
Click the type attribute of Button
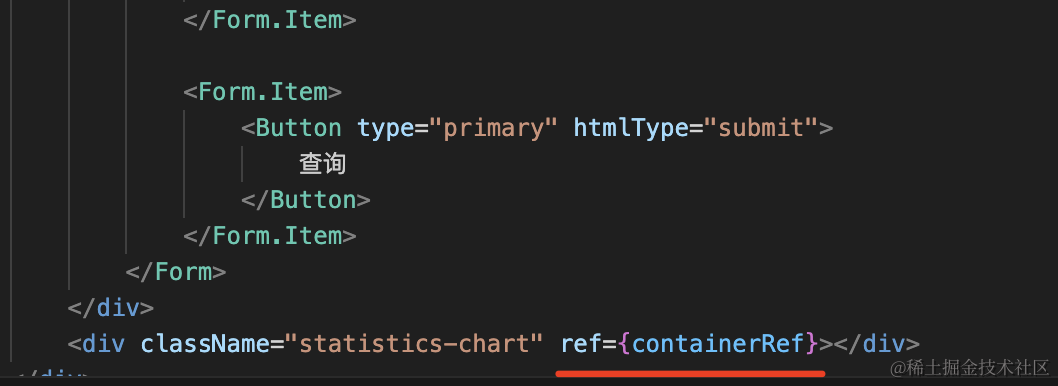point(386,128)
